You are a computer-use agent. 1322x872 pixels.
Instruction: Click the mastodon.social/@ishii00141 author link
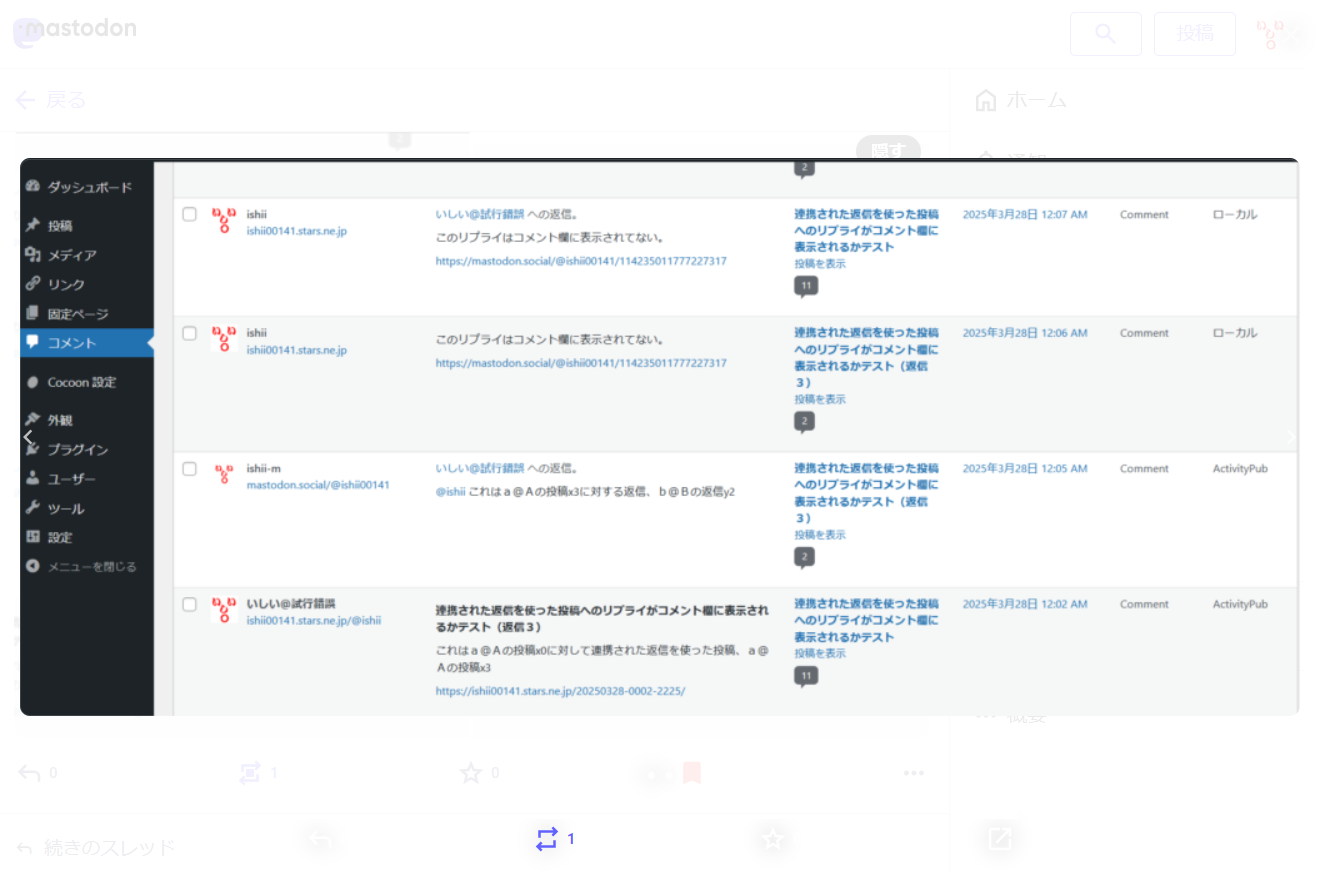(317, 485)
